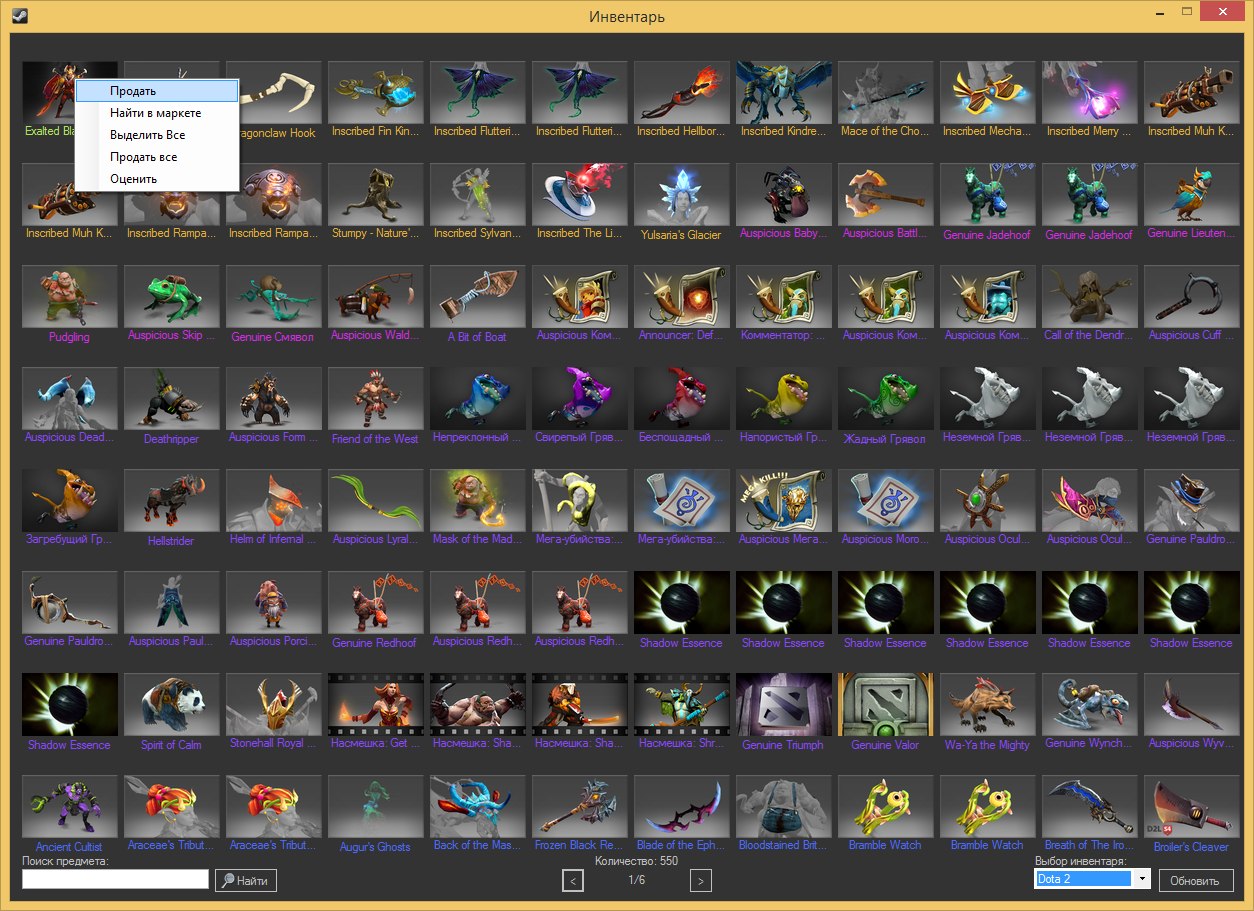This screenshot has height=911, width=1254.
Task: Select the Announcer: Defense Grid item
Action: 682,297
